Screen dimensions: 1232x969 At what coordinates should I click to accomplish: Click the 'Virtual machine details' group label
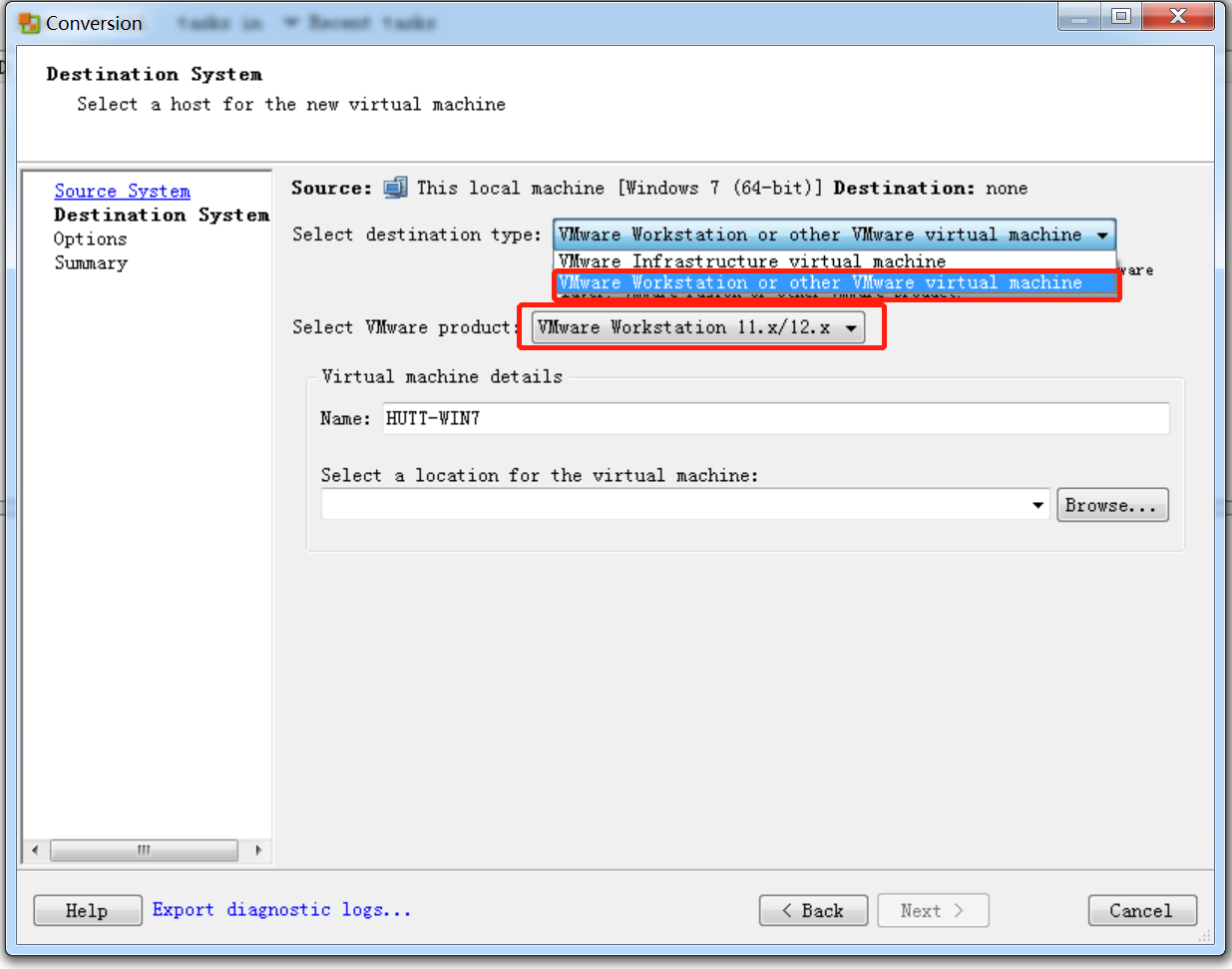pyautogui.click(x=442, y=376)
